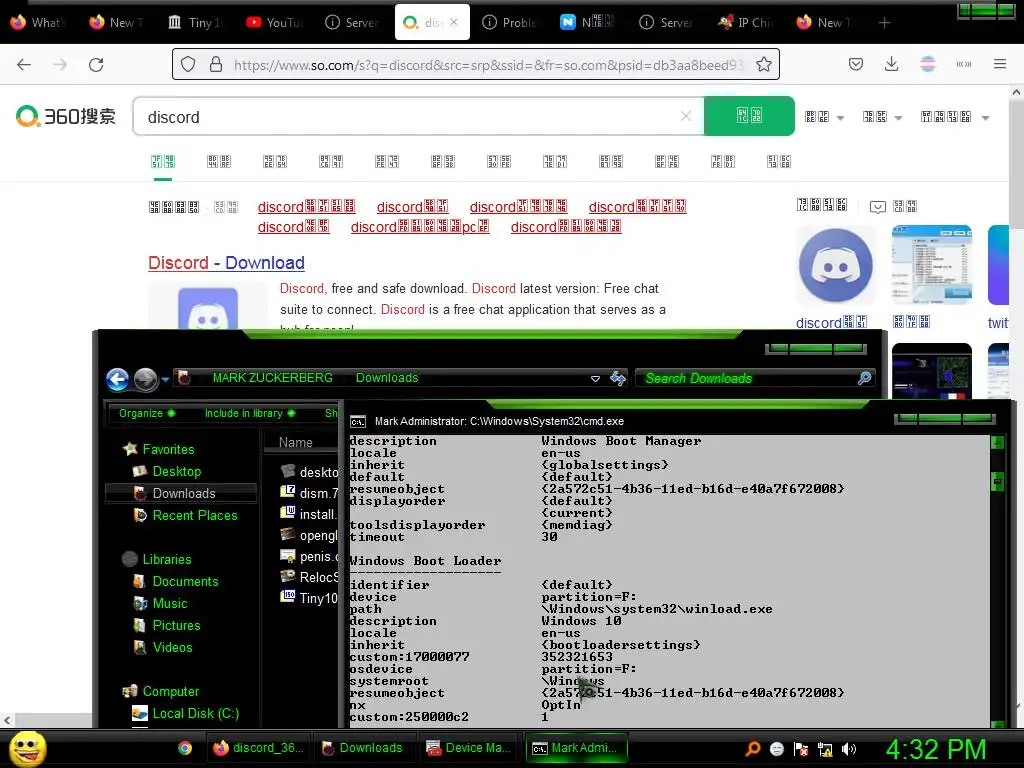The image size is (1024, 768).
Task: Click the padlock site info icon
Action: coord(216,64)
